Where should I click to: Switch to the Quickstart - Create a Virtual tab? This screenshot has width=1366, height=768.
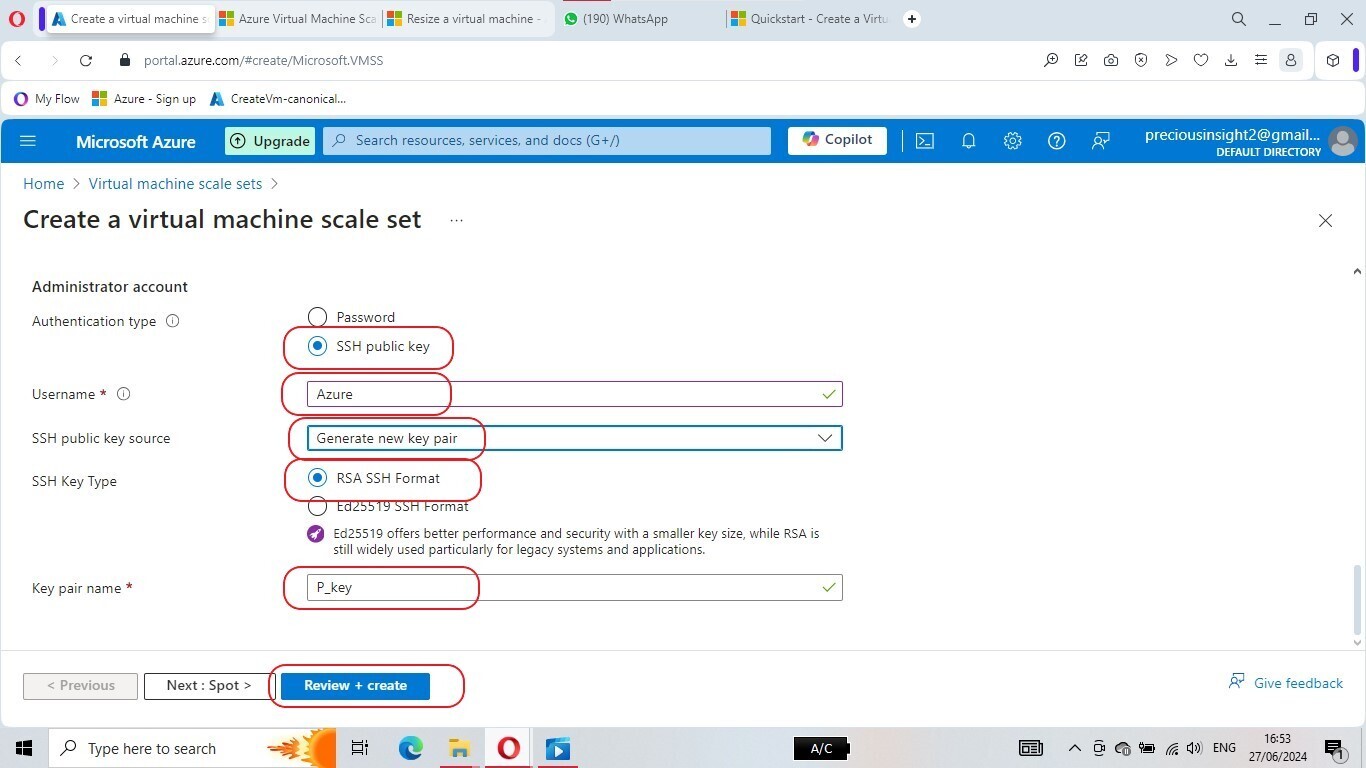[x=809, y=19]
